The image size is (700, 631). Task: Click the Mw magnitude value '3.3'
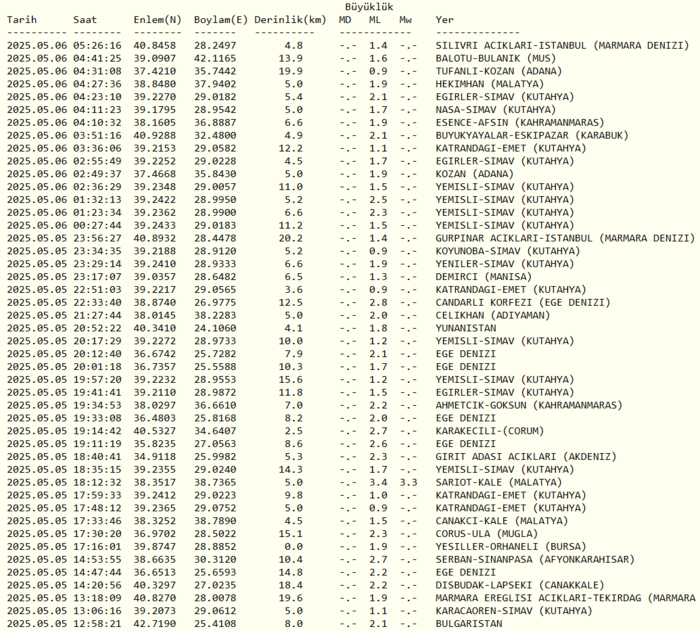click(408, 483)
